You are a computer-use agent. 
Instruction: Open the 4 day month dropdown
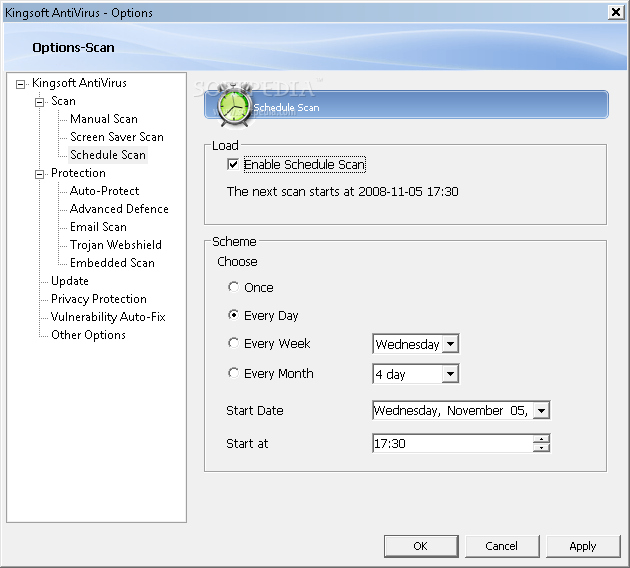click(450, 374)
